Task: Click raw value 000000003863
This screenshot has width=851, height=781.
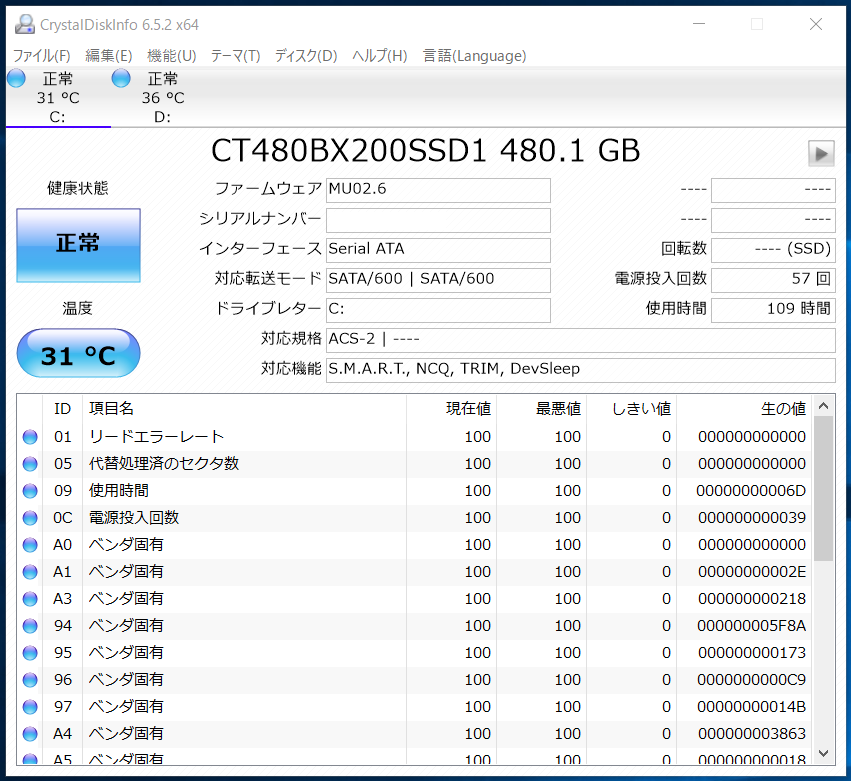Action: click(x=752, y=734)
